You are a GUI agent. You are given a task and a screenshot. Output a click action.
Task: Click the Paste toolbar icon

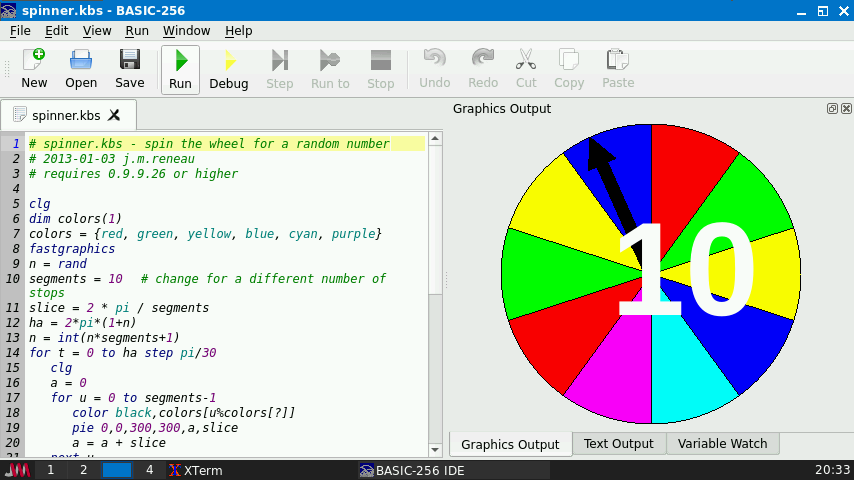click(x=617, y=69)
